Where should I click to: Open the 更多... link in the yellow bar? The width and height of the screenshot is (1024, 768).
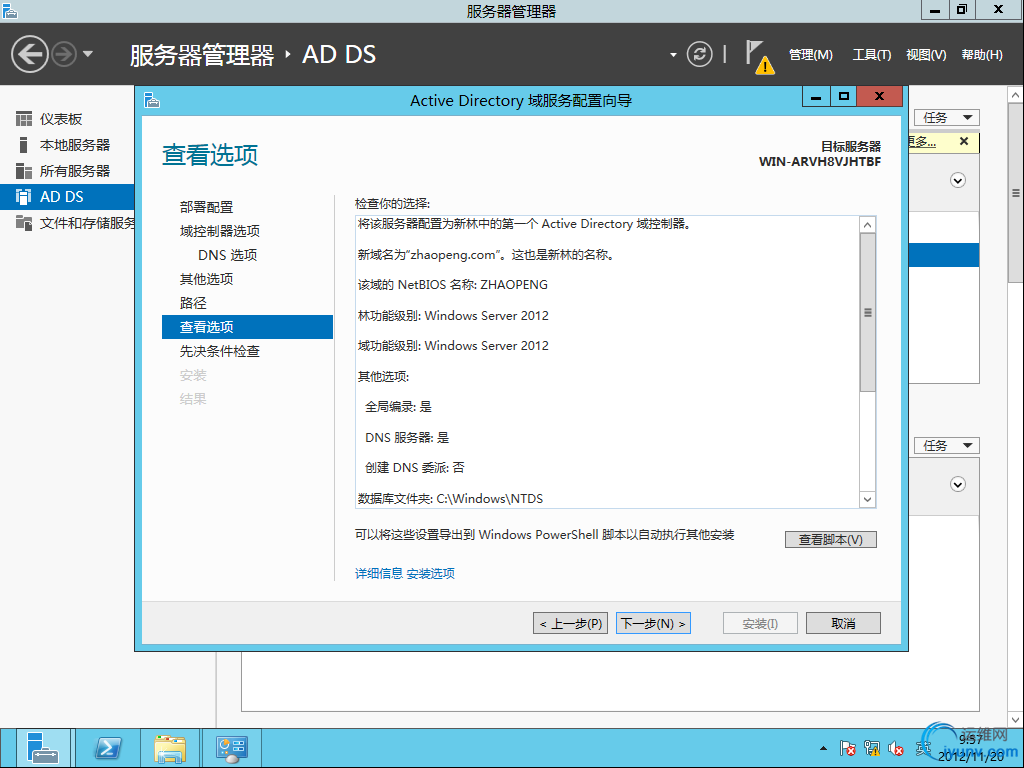click(922, 142)
